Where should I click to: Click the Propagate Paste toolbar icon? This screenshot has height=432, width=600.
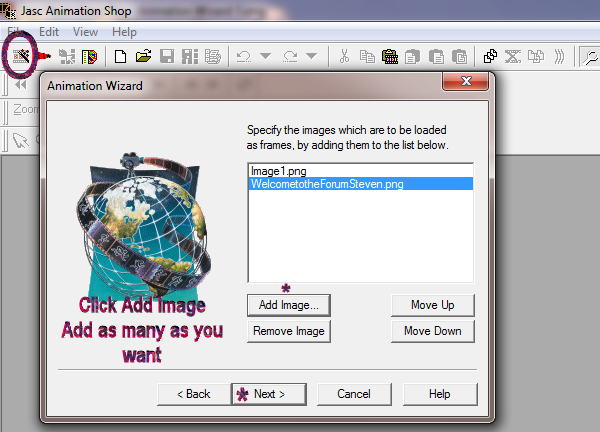536,57
